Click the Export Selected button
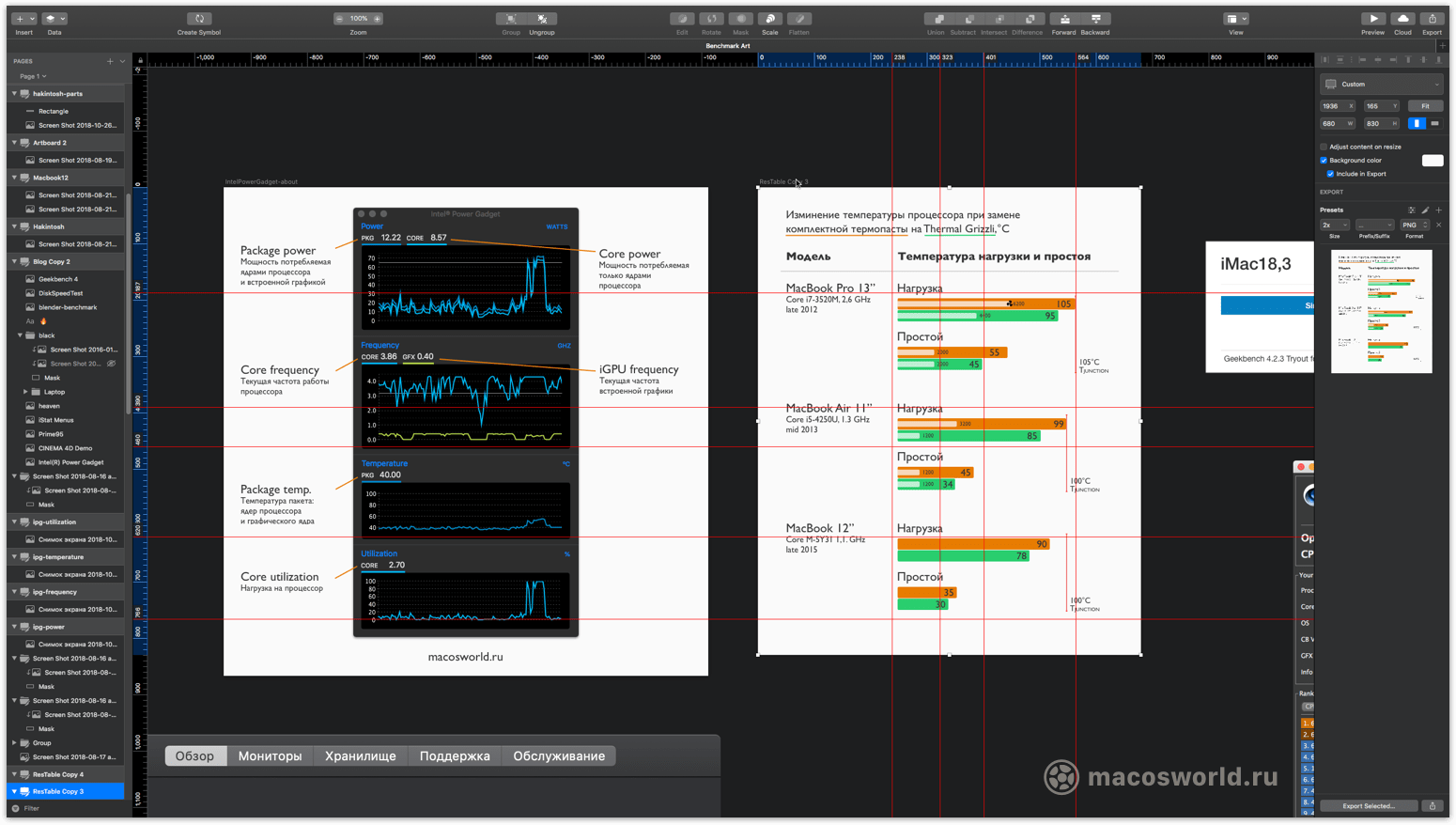This screenshot has height=825, width=1456. tap(1369, 806)
